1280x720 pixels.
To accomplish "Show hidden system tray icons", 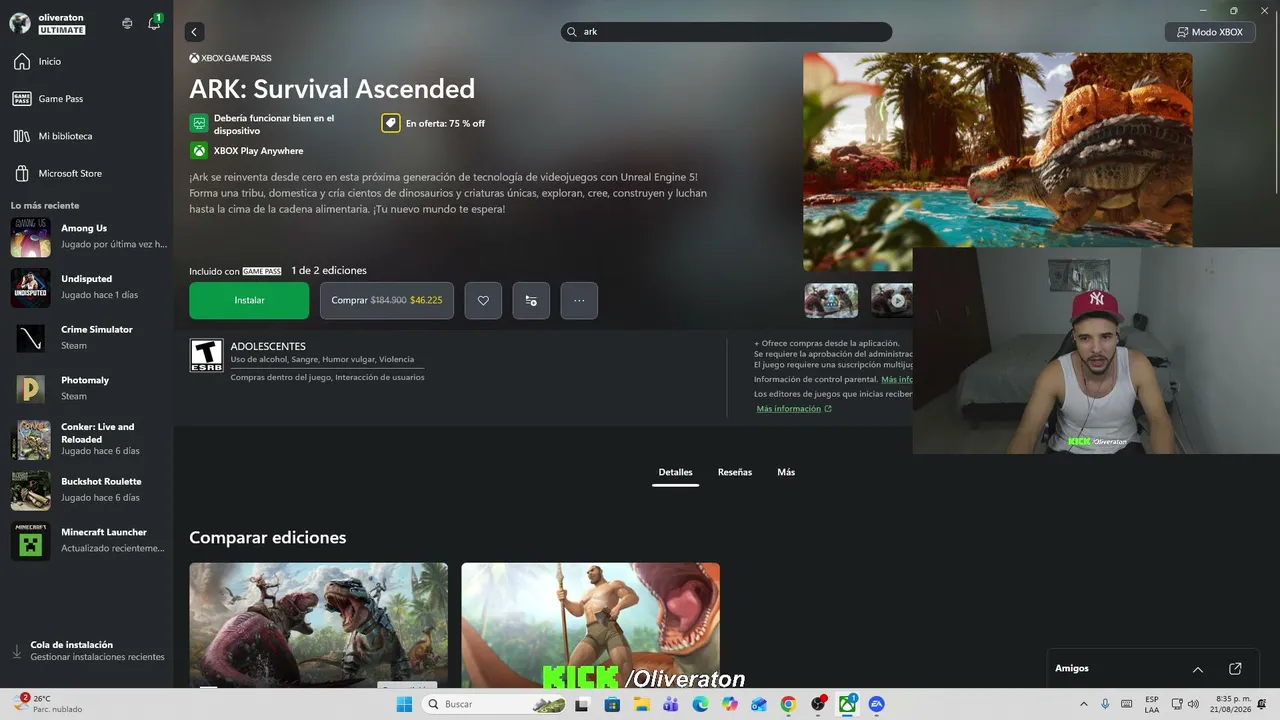I will point(1083,704).
